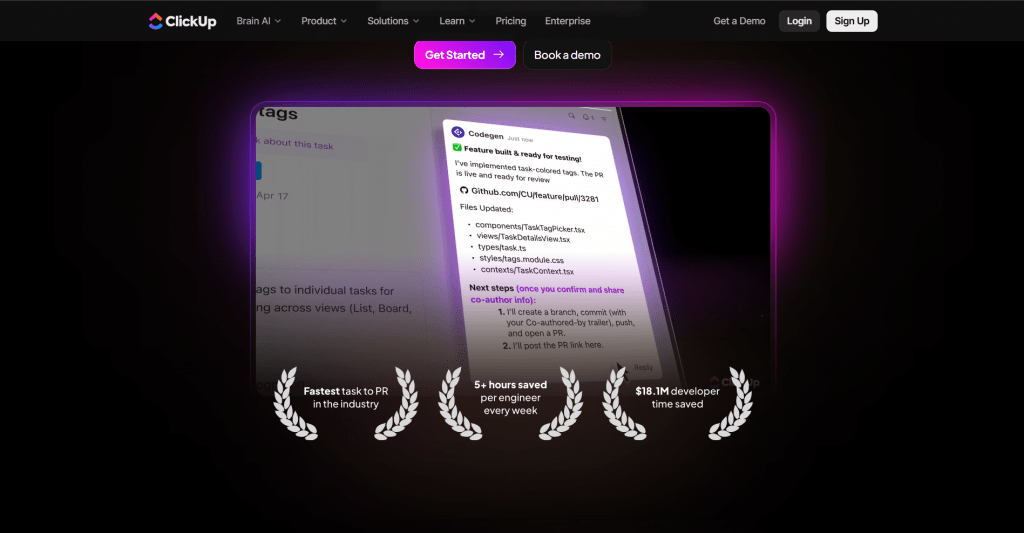Click types/task.ts file name

point(502,248)
